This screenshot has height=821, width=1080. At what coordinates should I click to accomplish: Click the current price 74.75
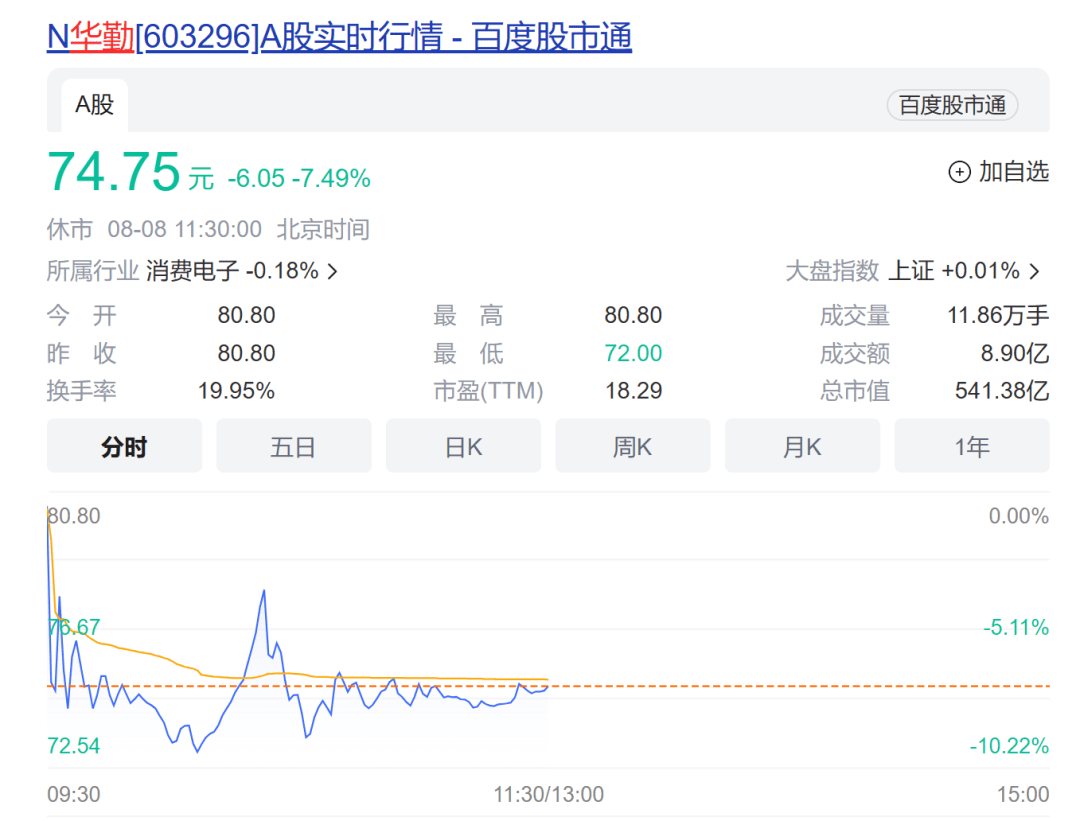[x=114, y=172]
